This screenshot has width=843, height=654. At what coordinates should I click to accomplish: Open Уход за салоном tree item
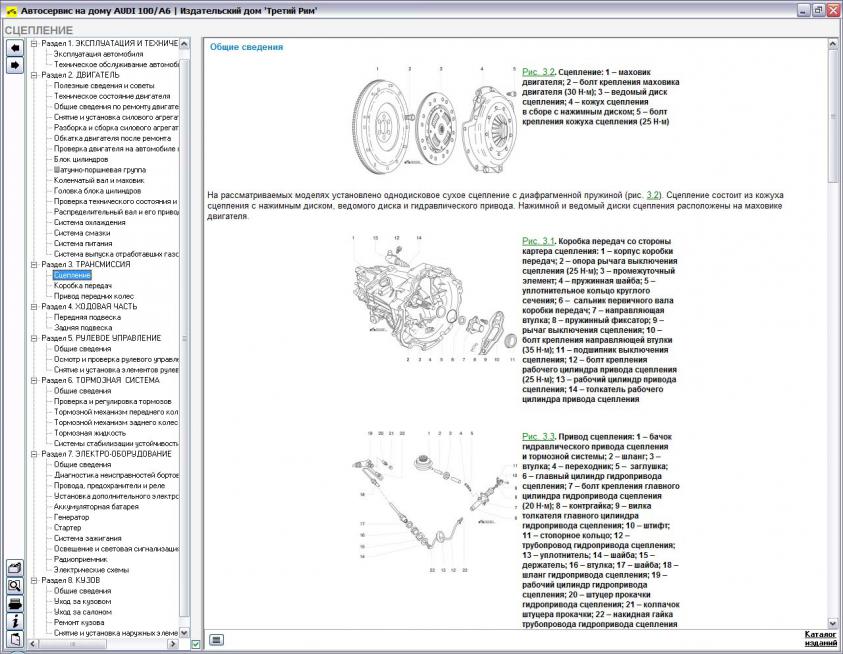pyautogui.click(x=83, y=612)
